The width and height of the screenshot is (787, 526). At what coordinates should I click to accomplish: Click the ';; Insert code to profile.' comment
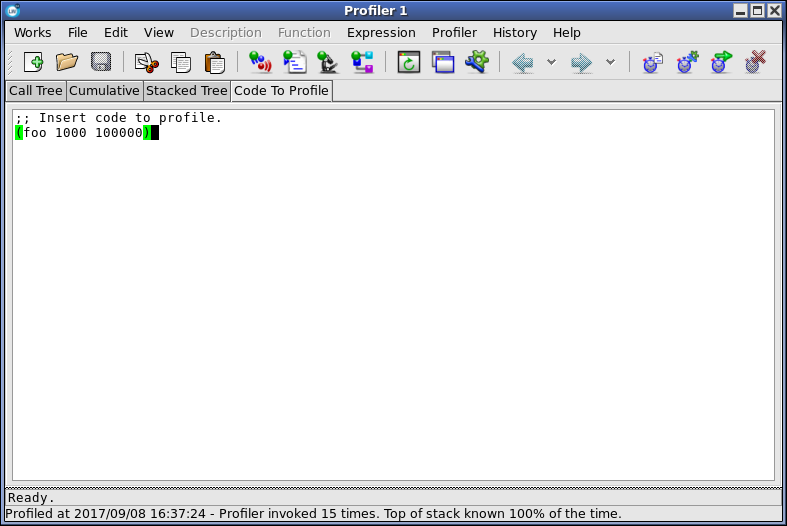pyautogui.click(x=118, y=118)
